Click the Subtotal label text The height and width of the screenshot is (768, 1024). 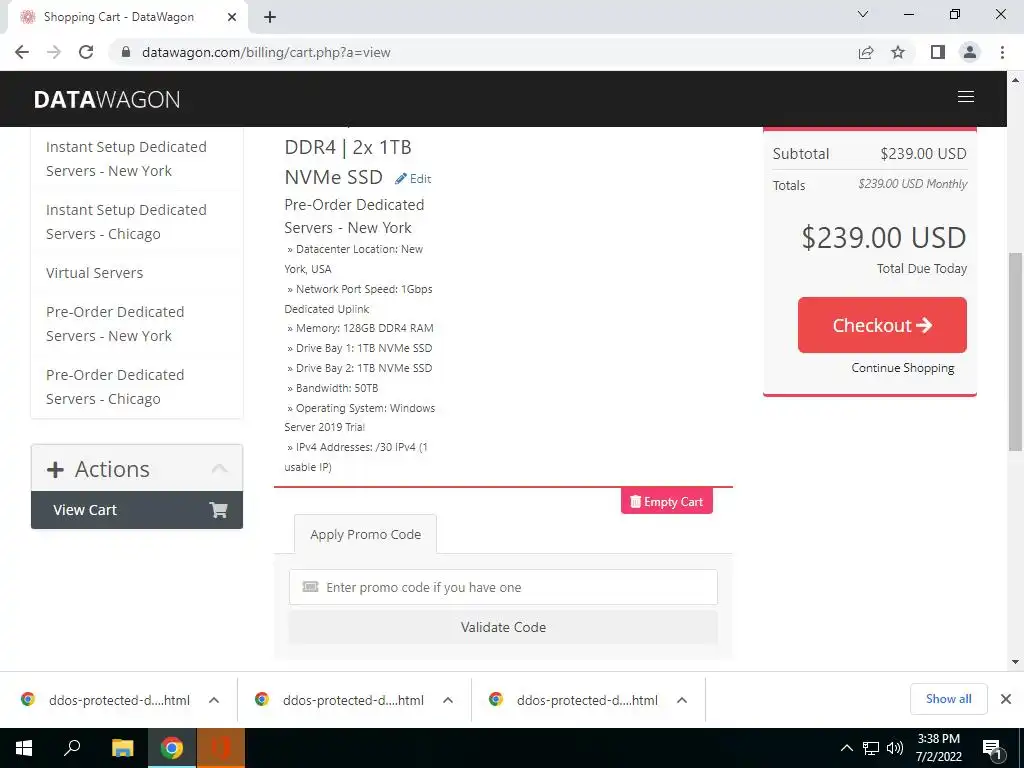tap(801, 154)
